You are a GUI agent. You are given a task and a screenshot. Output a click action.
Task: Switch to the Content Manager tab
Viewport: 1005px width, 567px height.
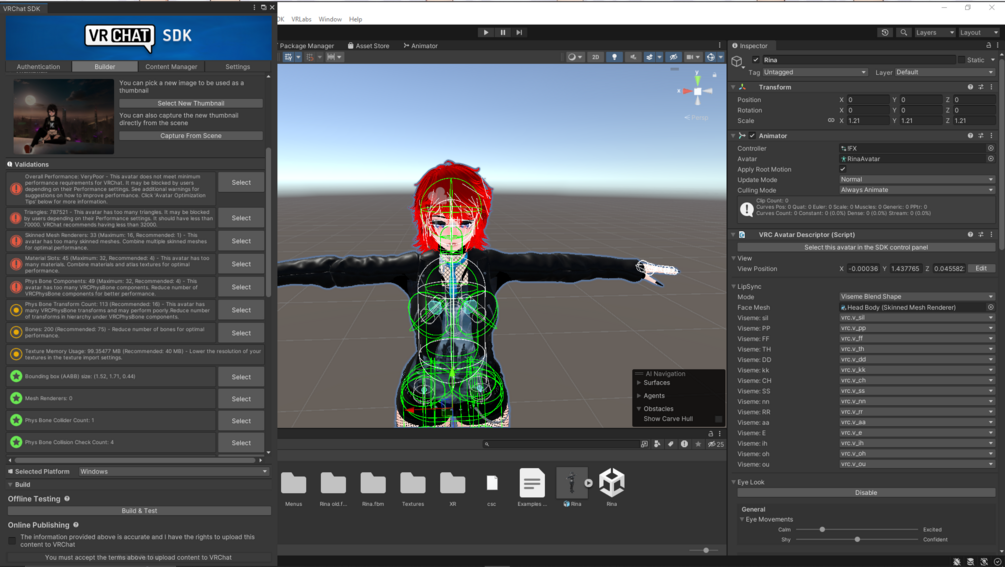[171, 67]
